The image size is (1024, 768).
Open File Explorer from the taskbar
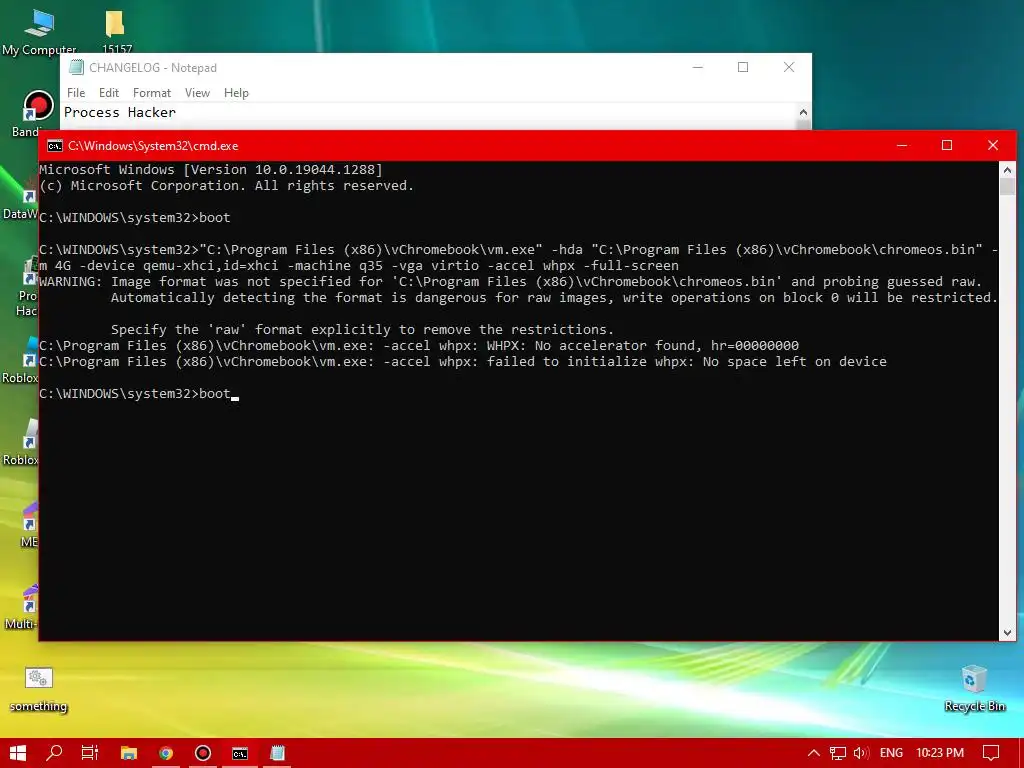pyautogui.click(x=129, y=753)
